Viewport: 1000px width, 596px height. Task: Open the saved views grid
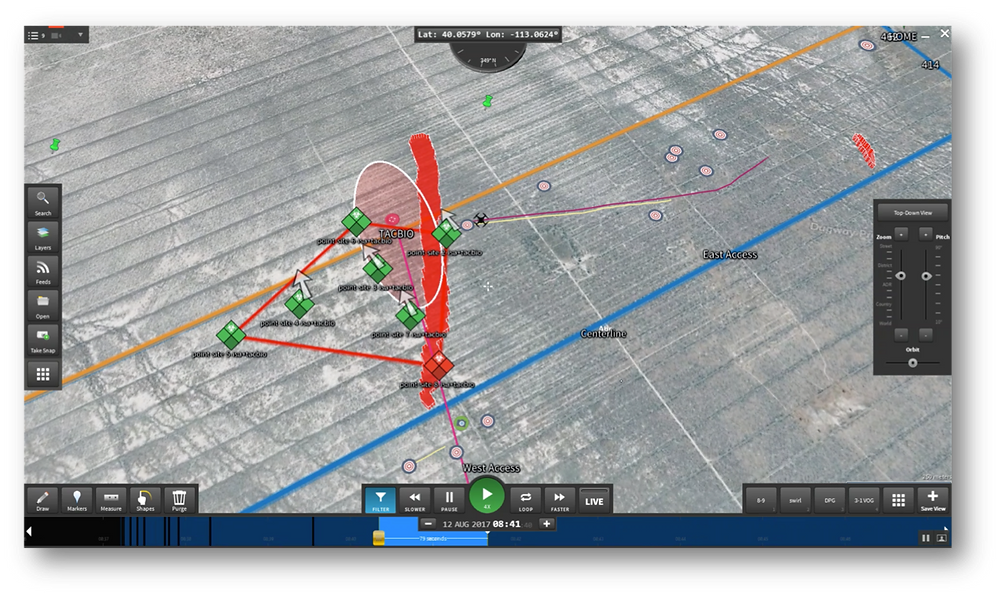coord(899,500)
